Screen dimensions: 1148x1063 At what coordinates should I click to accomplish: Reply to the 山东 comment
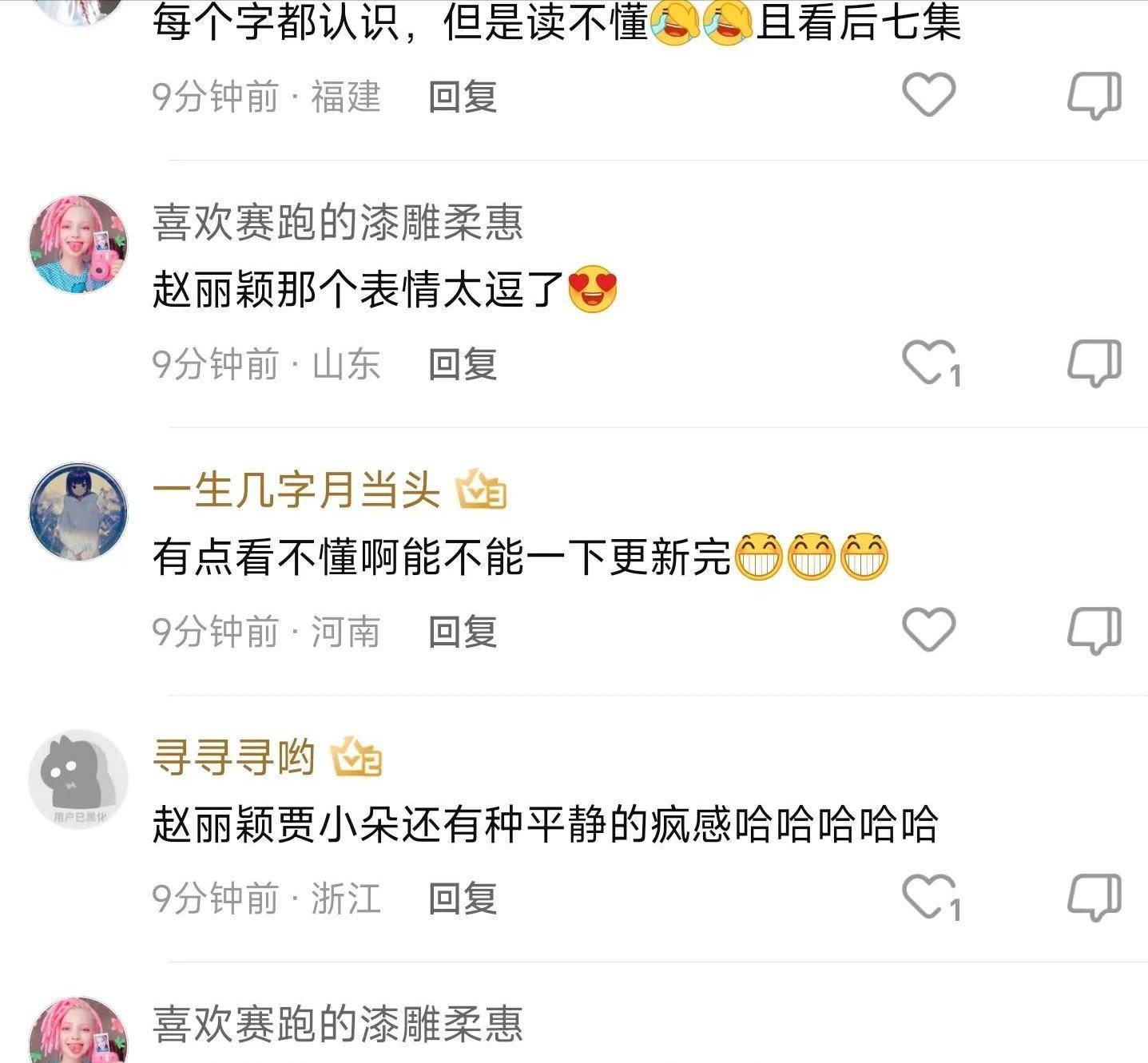click(x=463, y=364)
